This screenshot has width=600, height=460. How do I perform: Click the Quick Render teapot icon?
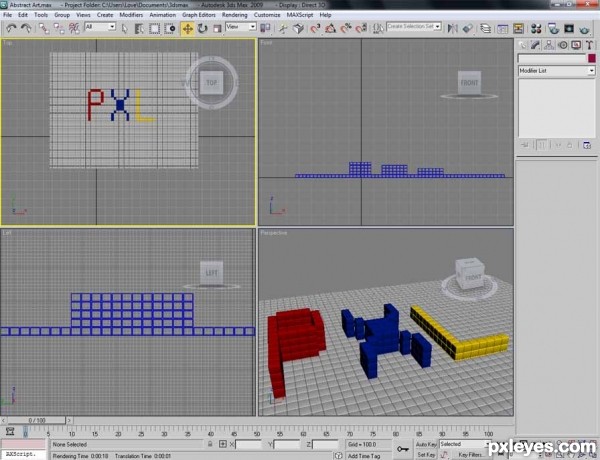pos(584,28)
